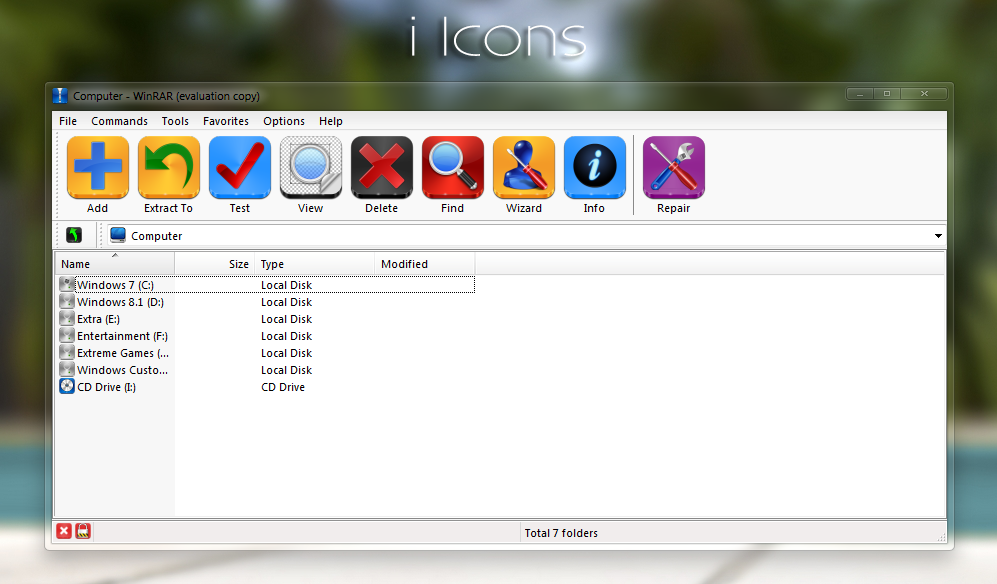Open the Tools menu
The image size is (997, 584).
click(x=175, y=121)
